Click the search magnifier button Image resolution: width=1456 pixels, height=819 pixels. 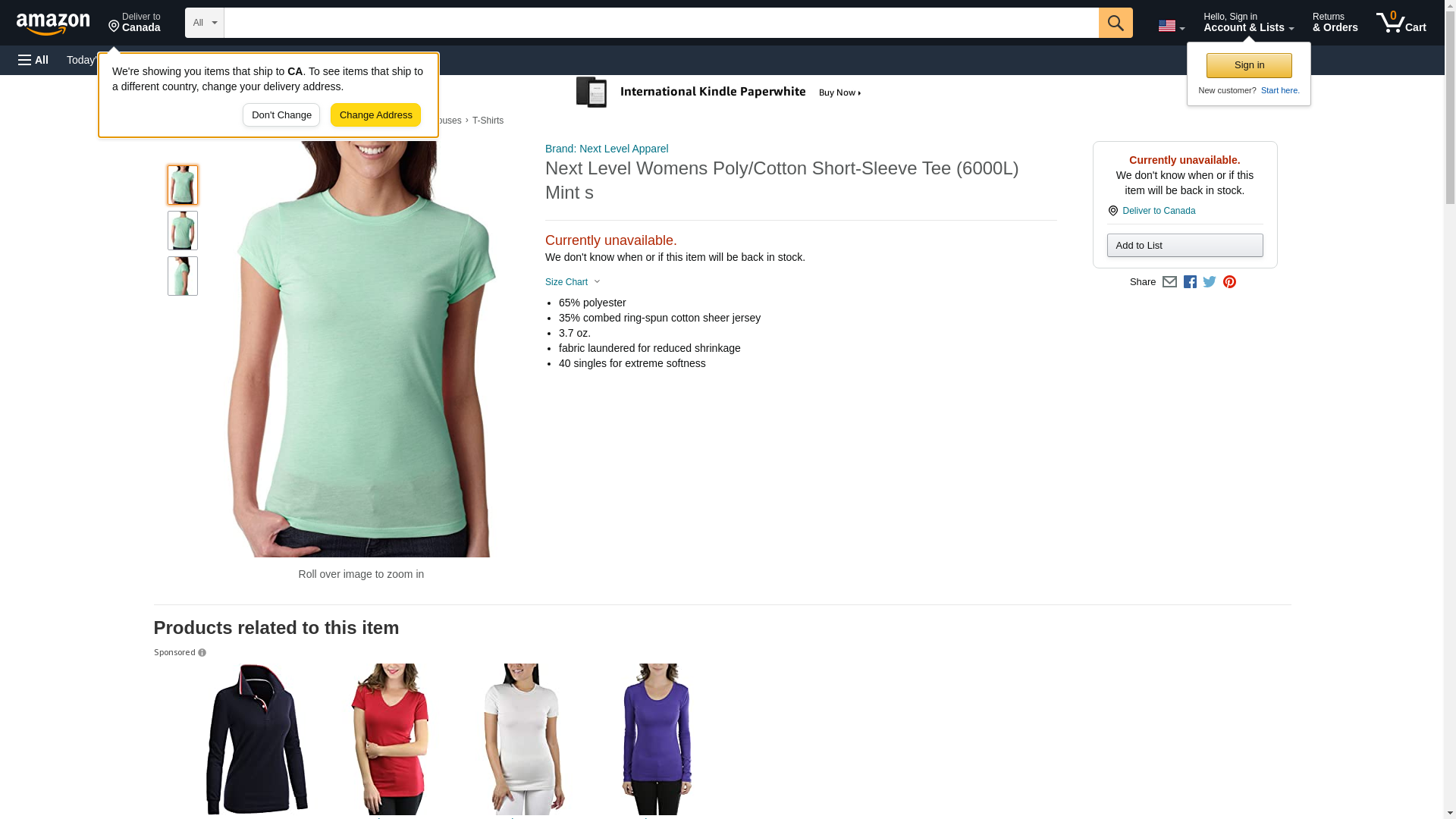(1115, 23)
